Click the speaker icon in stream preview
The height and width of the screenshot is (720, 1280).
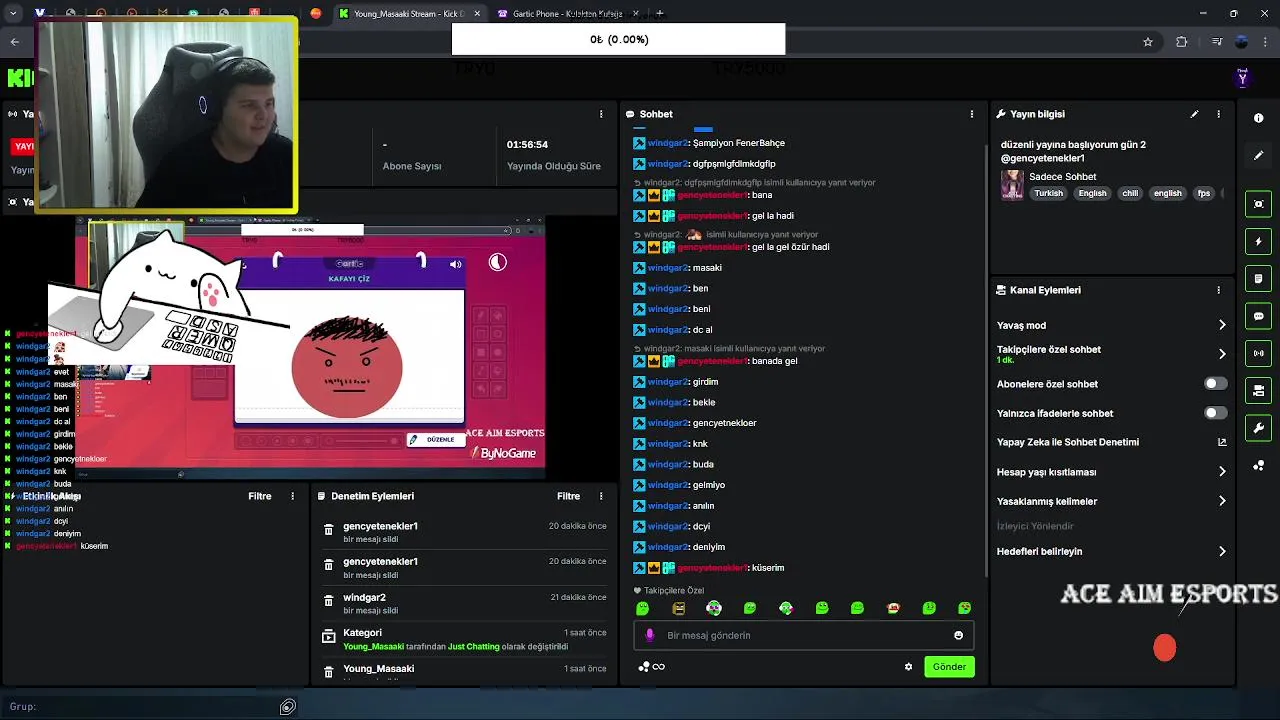(x=455, y=264)
